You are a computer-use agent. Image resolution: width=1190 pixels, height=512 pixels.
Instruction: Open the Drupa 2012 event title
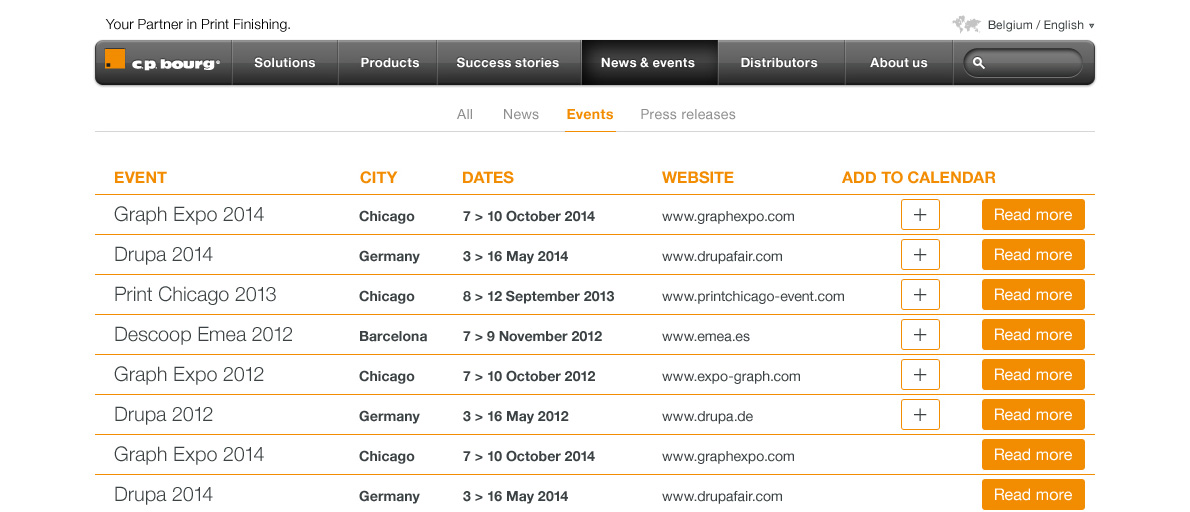(x=163, y=415)
